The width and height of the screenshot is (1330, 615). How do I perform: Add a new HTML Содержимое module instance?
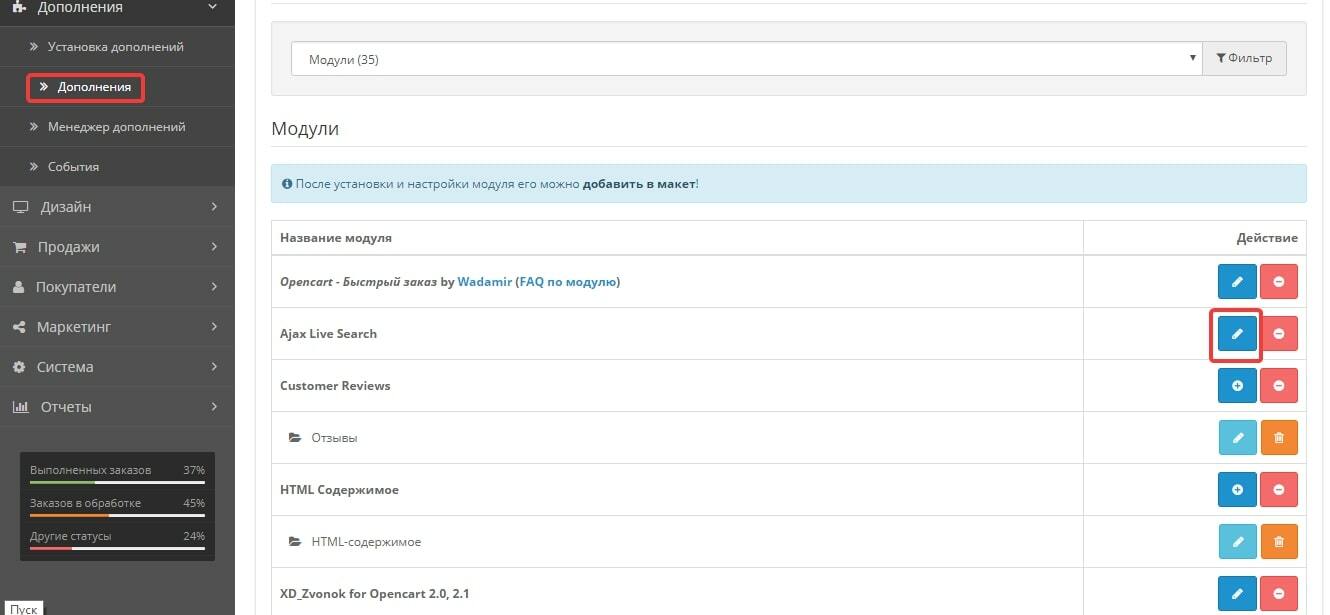[1237, 490]
